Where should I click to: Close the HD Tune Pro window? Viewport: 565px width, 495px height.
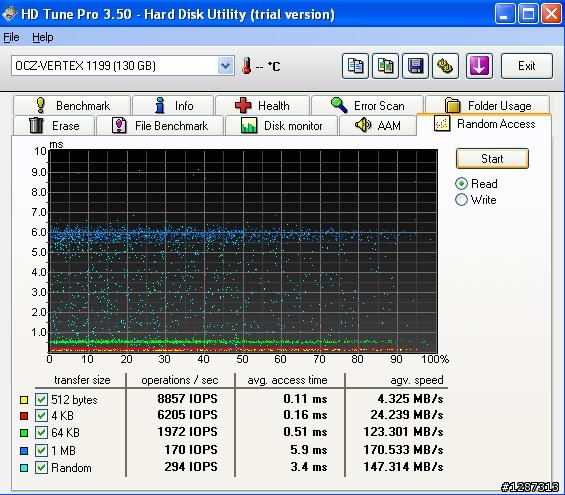pyautogui.click(x=552, y=14)
